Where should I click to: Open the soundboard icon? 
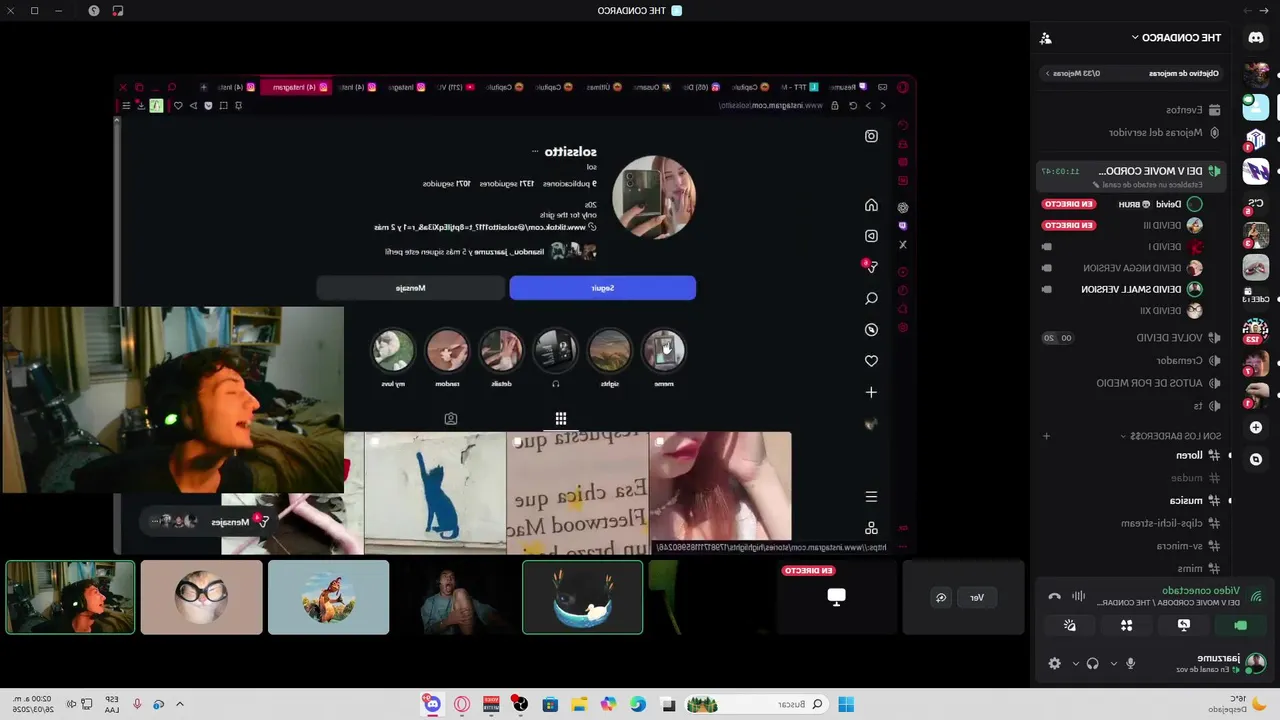(1070, 625)
